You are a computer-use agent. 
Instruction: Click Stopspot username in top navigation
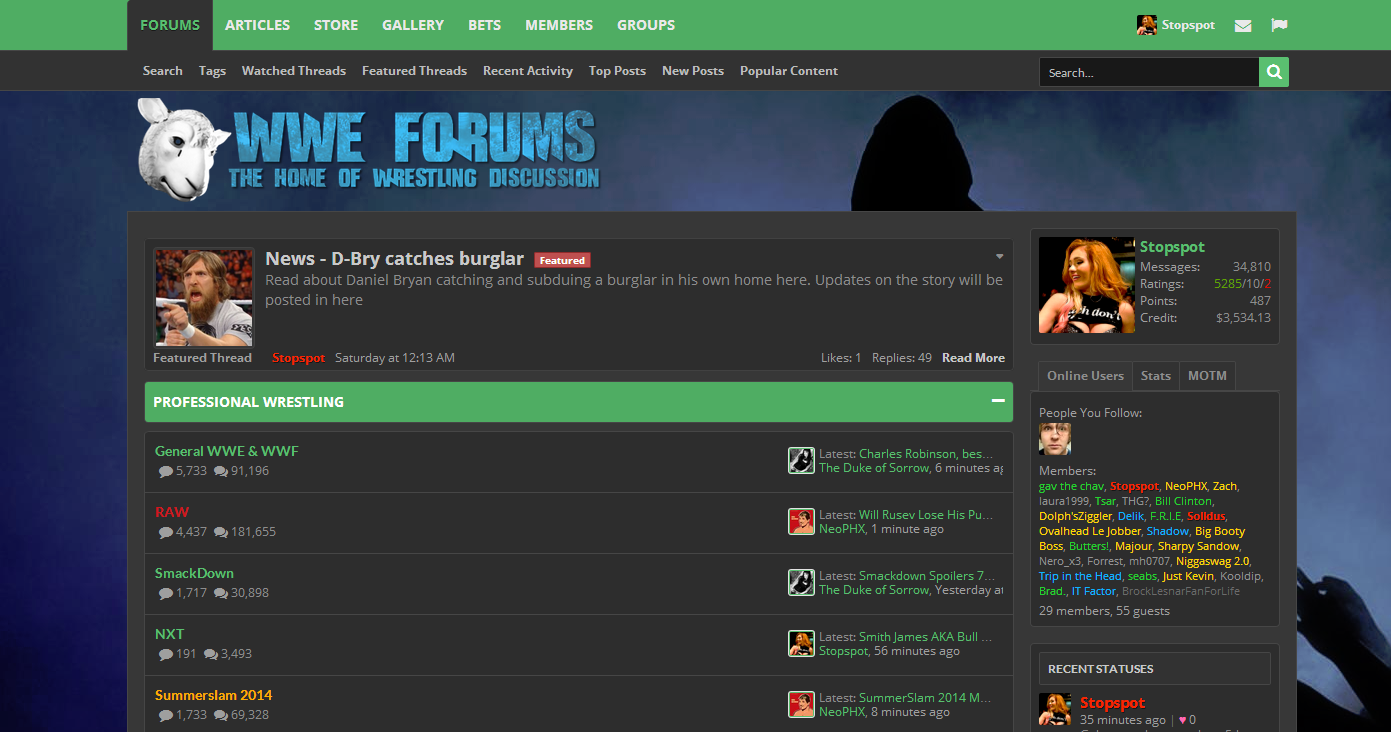point(1188,25)
